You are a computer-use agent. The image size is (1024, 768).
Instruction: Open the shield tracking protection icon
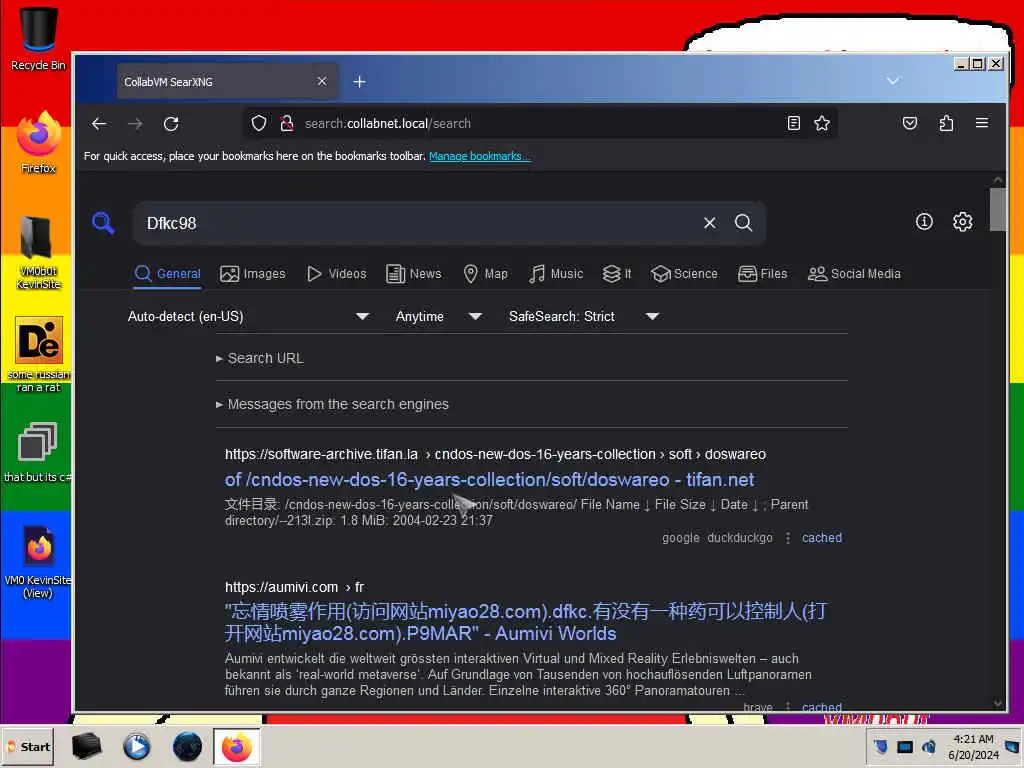259,123
